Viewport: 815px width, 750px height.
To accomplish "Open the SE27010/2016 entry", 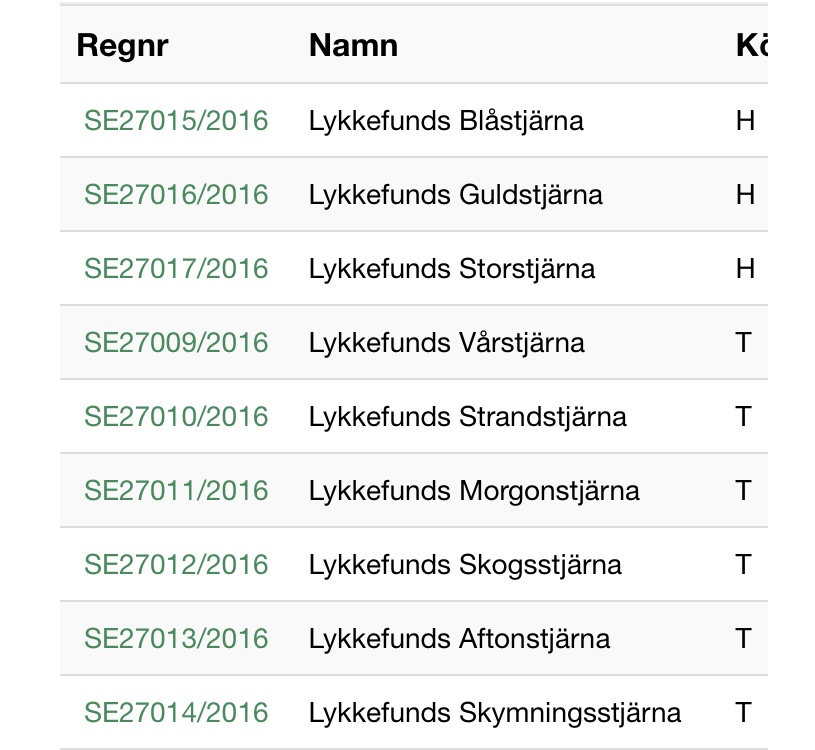I will click(176, 417).
